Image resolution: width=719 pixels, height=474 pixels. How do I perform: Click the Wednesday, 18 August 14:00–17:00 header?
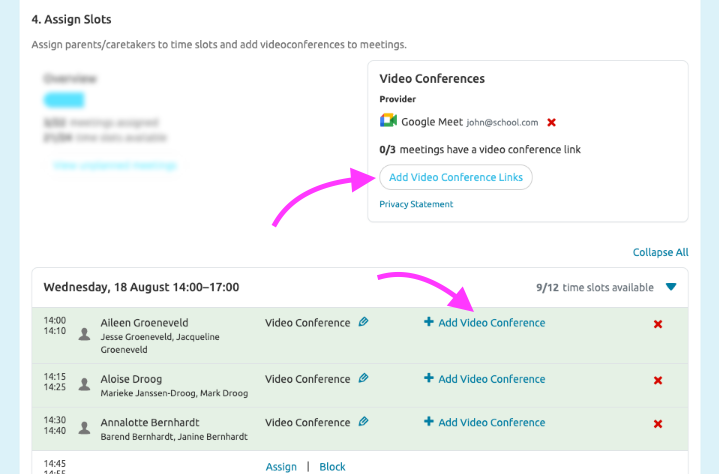click(x=141, y=287)
